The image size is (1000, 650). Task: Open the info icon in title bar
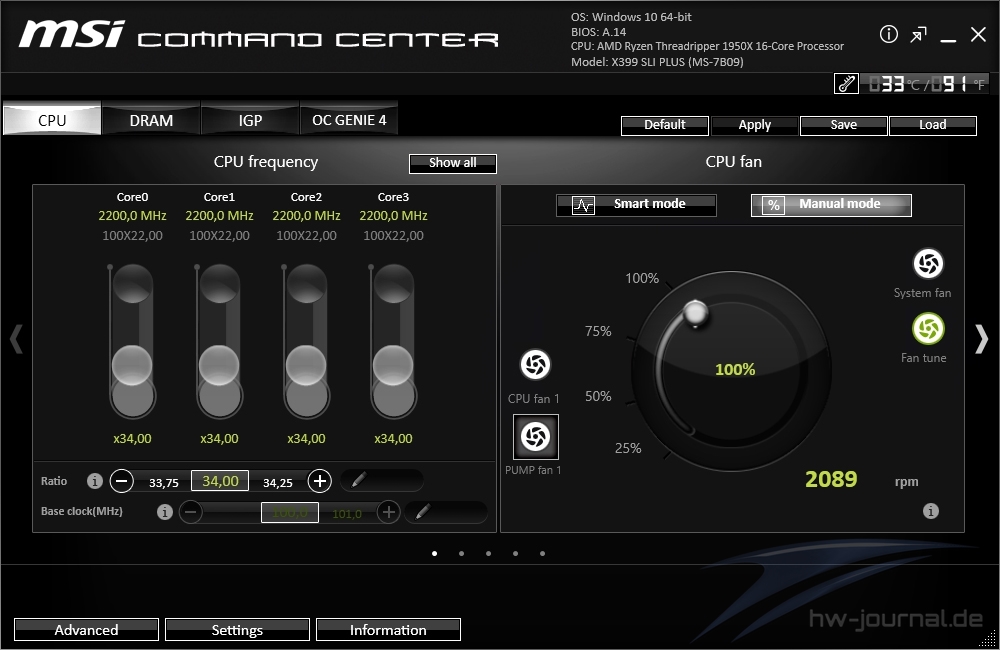pyautogui.click(x=888, y=34)
